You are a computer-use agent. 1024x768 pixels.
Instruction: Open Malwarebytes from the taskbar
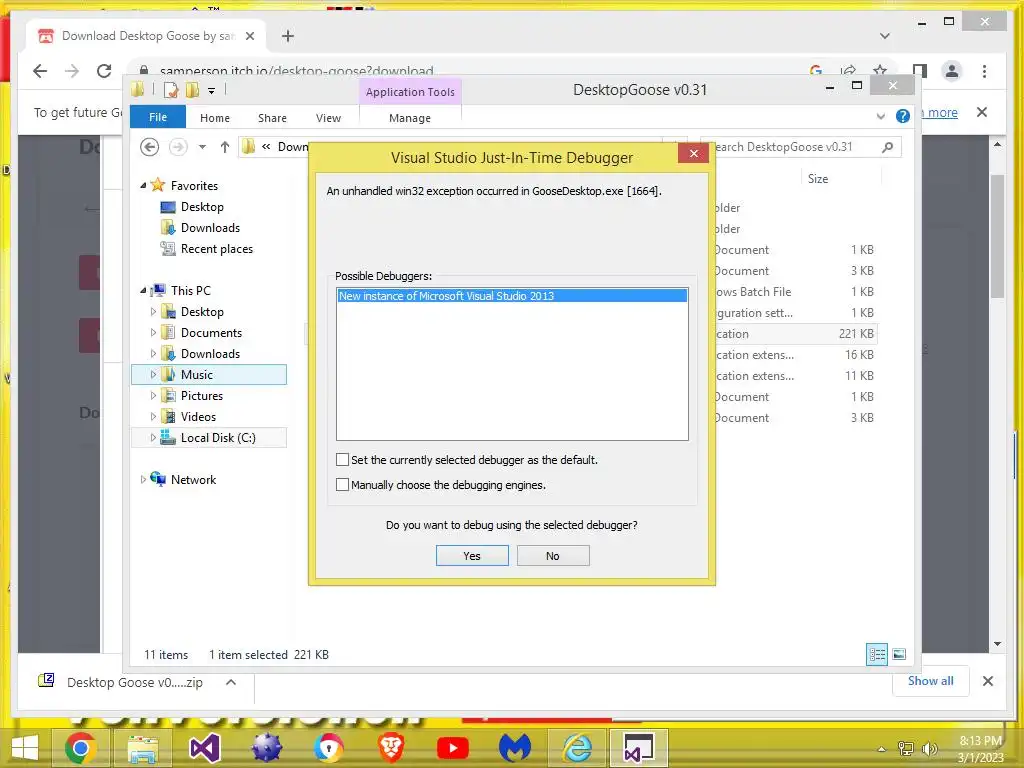click(515, 748)
